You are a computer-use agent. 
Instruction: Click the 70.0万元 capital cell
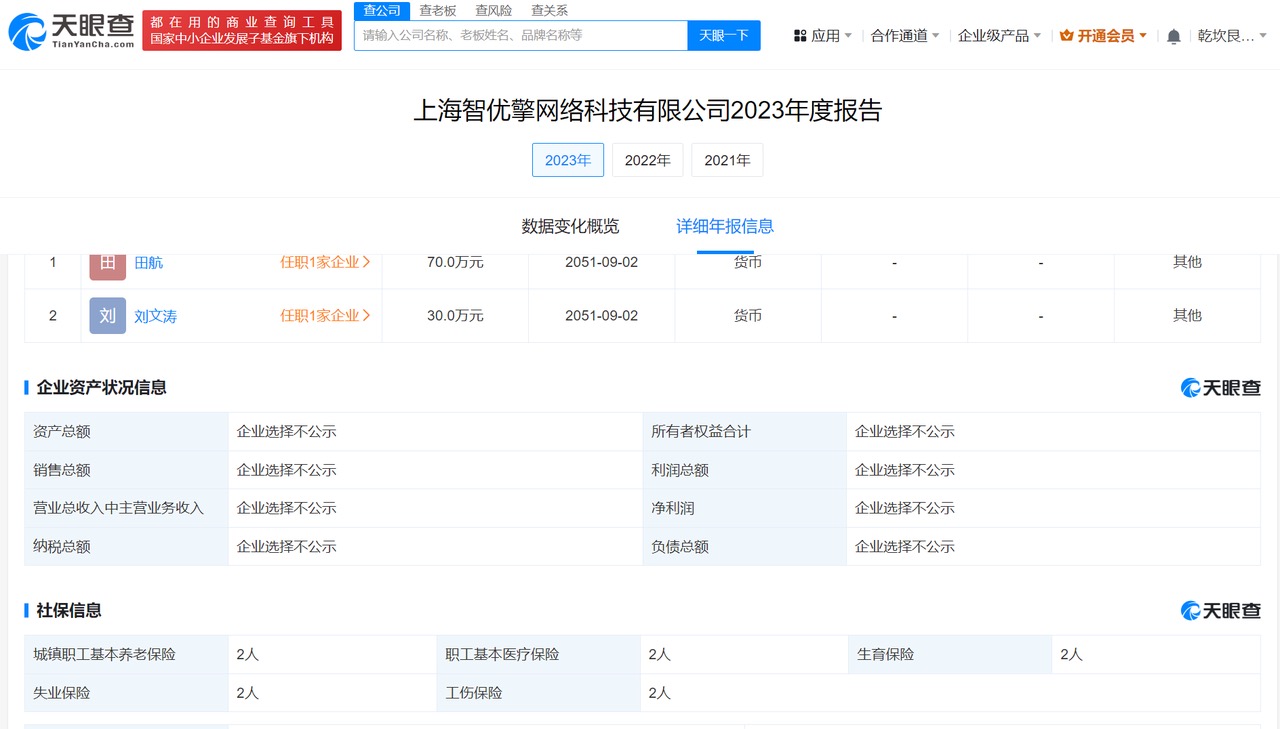coord(455,262)
